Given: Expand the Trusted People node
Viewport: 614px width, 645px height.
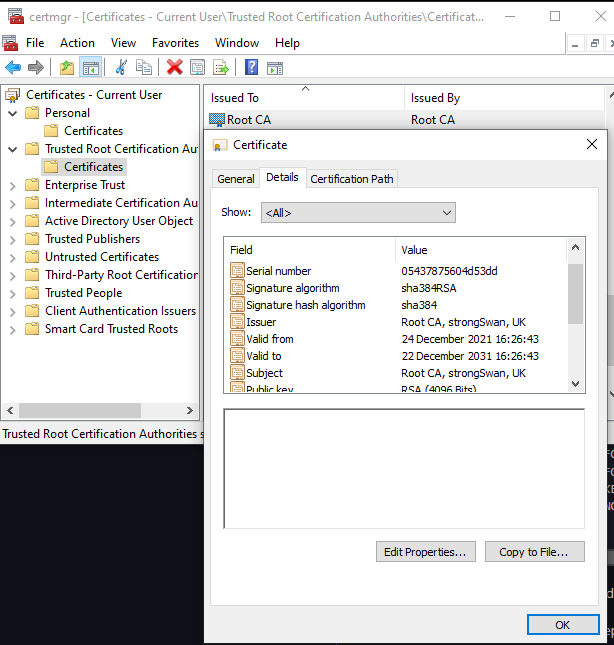Looking at the screenshot, I should [13, 294].
